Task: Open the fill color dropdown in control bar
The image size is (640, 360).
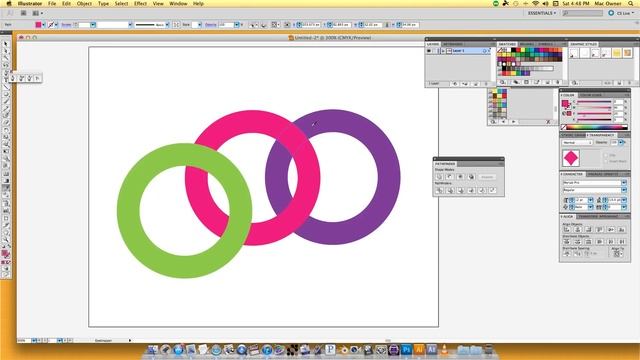Action: pos(43,25)
